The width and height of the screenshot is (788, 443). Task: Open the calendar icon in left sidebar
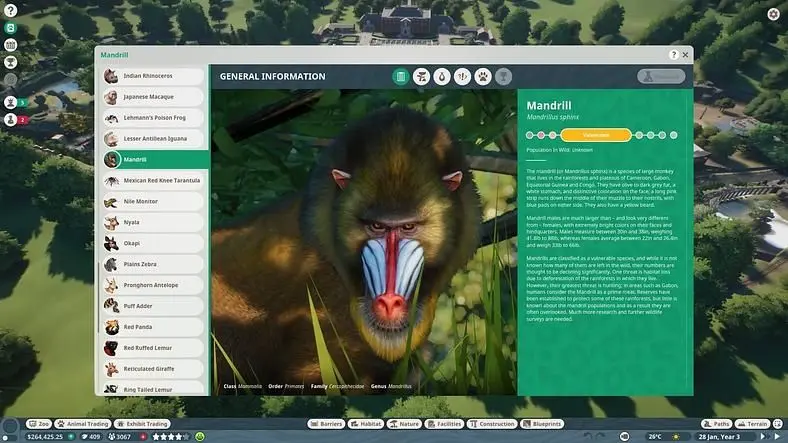(11, 45)
